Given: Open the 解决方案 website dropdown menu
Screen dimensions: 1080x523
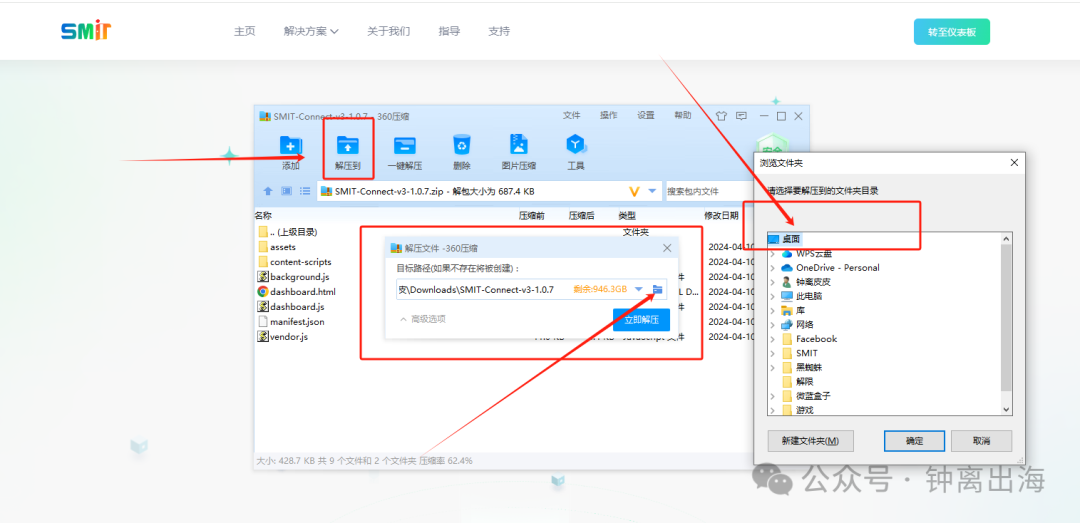Looking at the screenshot, I should (x=311, y=31).
